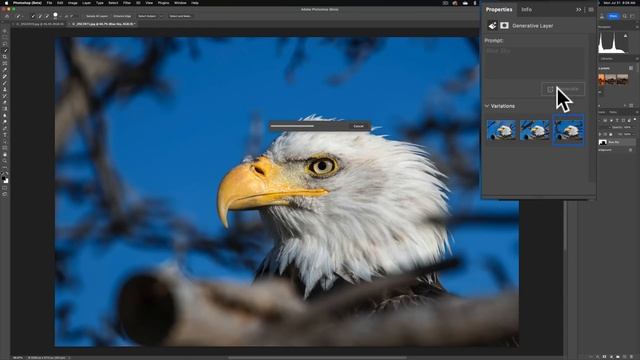Select the second variation thumbnail
This screenshot has width=640, height=360.
[535, 131]
